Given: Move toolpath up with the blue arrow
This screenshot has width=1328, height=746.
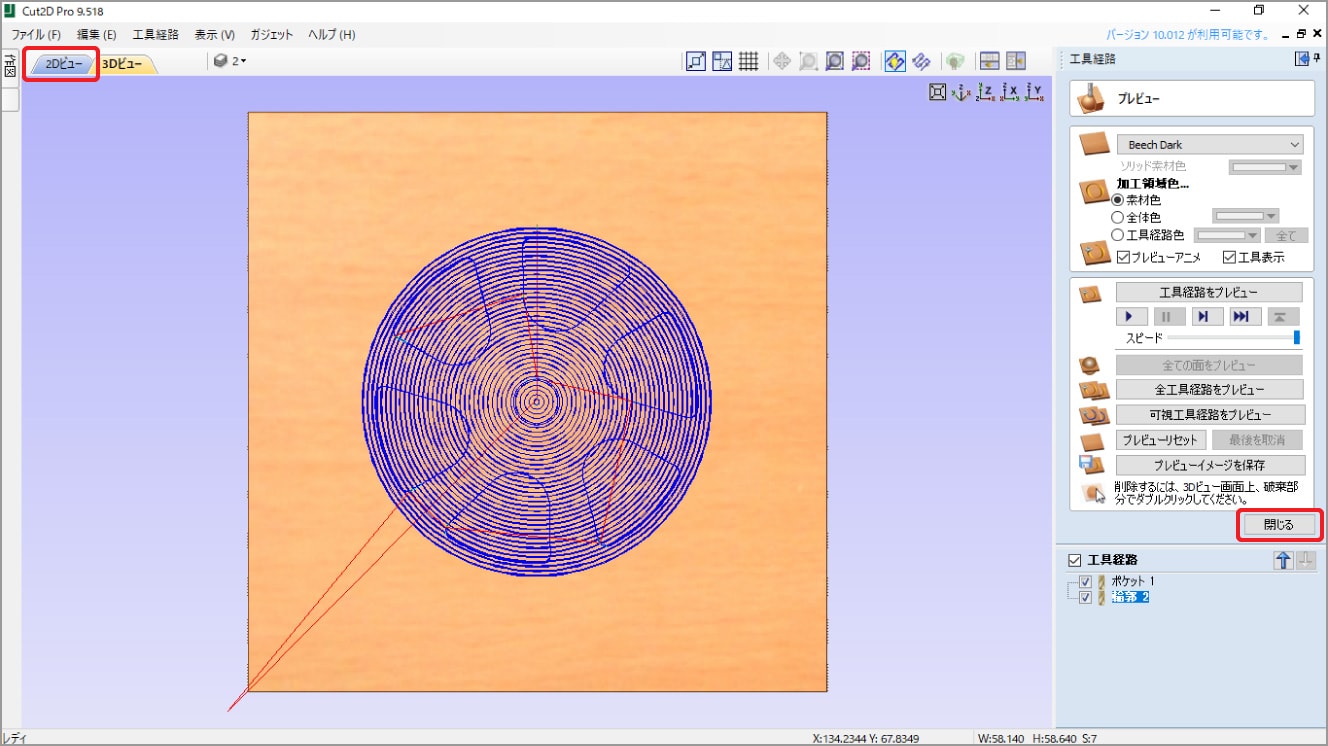Looking at the screenshot, I should [x=1283, y=560].
